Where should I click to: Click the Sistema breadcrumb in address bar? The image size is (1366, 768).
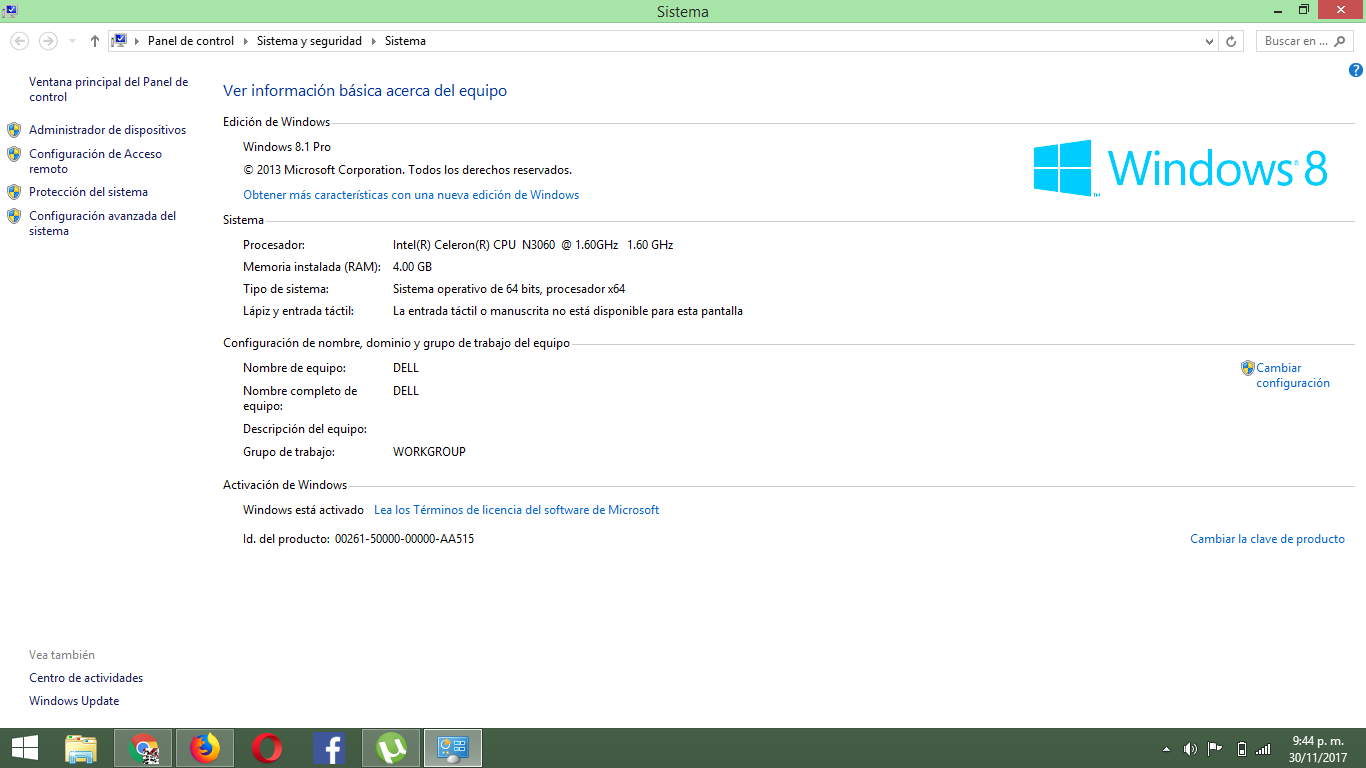(x=405, y=41)
